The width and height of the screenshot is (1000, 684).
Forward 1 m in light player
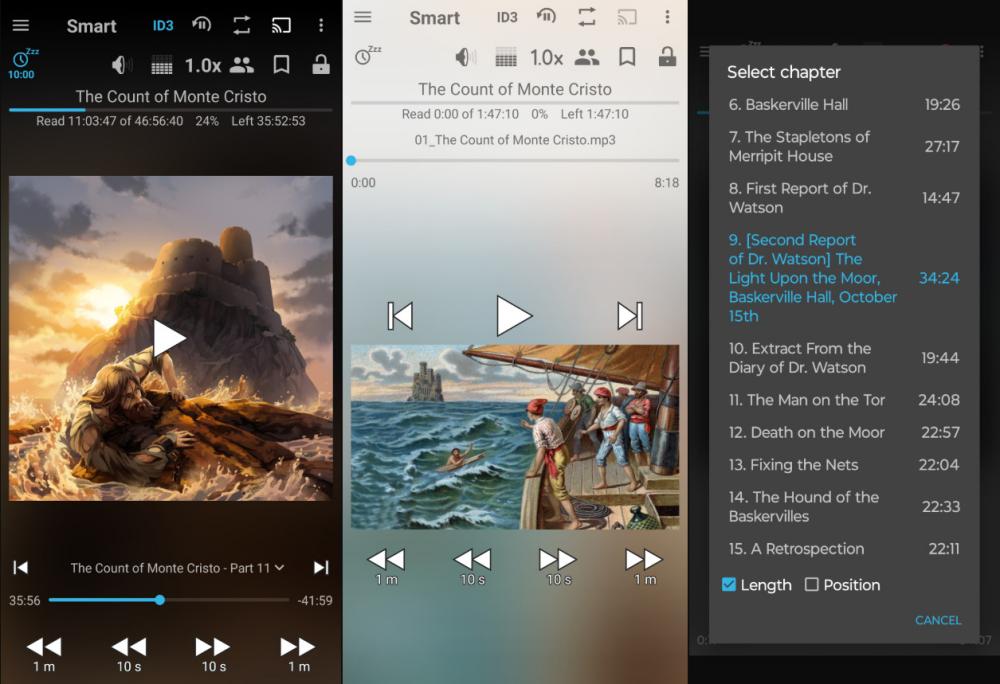644,567
